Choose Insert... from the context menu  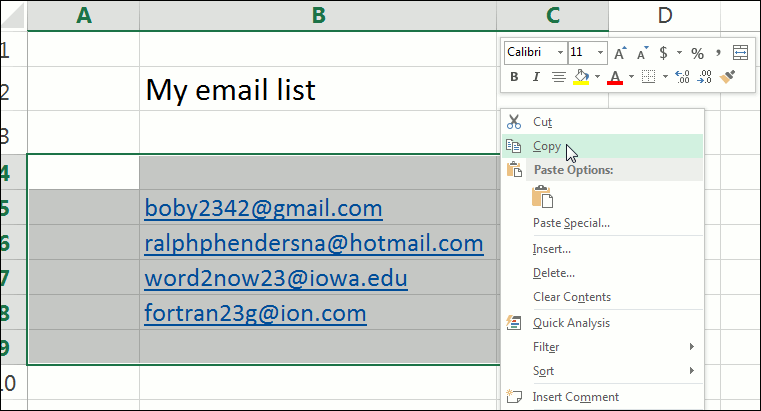tap(602, 249)
